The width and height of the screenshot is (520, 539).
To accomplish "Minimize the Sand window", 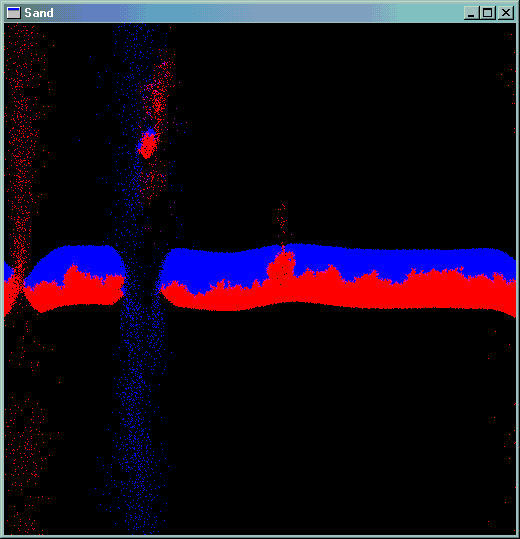I will [471, 13].
